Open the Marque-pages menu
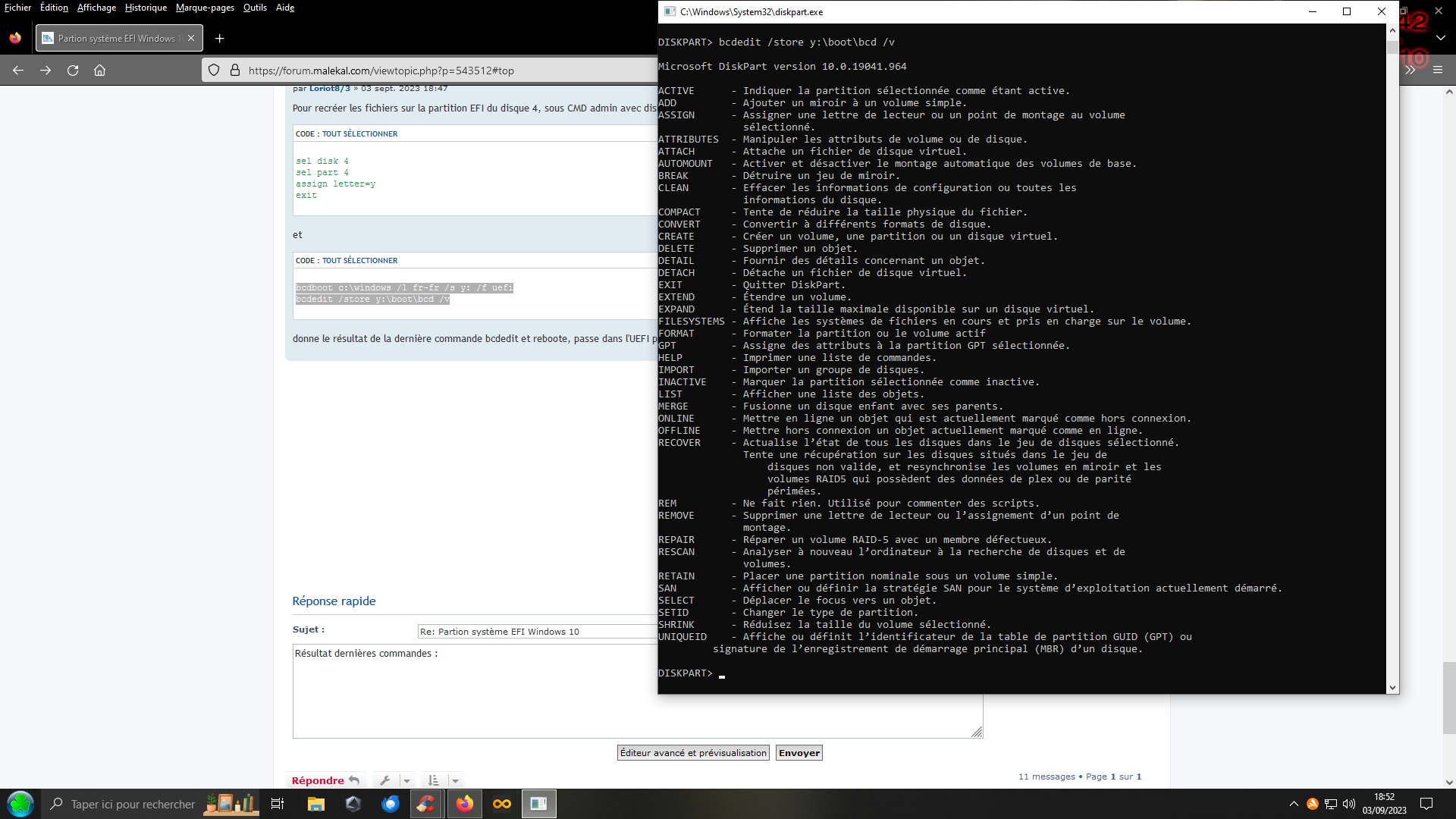The width and height of the screenshot is (1456, 819). coord(205,8)
